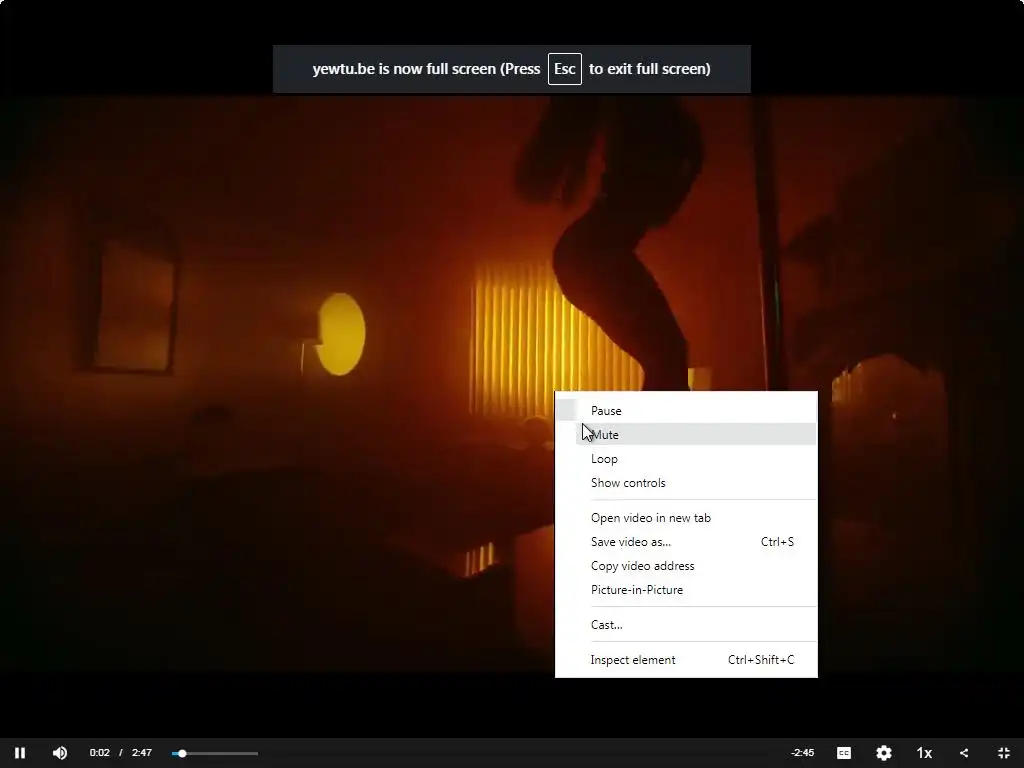
Task: Click the 2:47 duration text
Action: point(142,753)
